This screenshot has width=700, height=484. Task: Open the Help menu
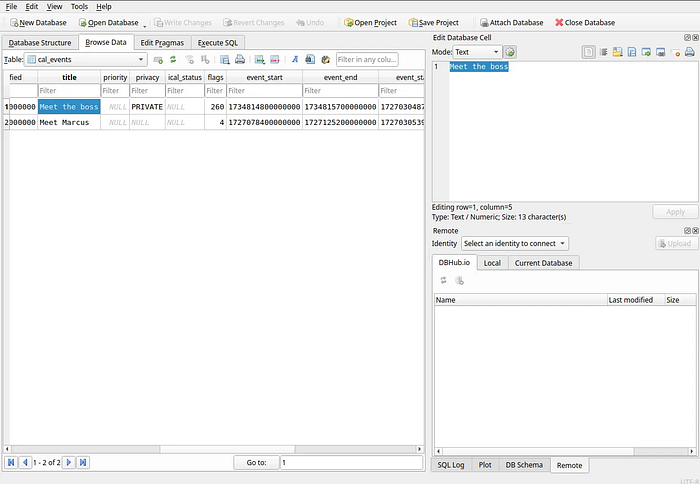click(104, 7)
